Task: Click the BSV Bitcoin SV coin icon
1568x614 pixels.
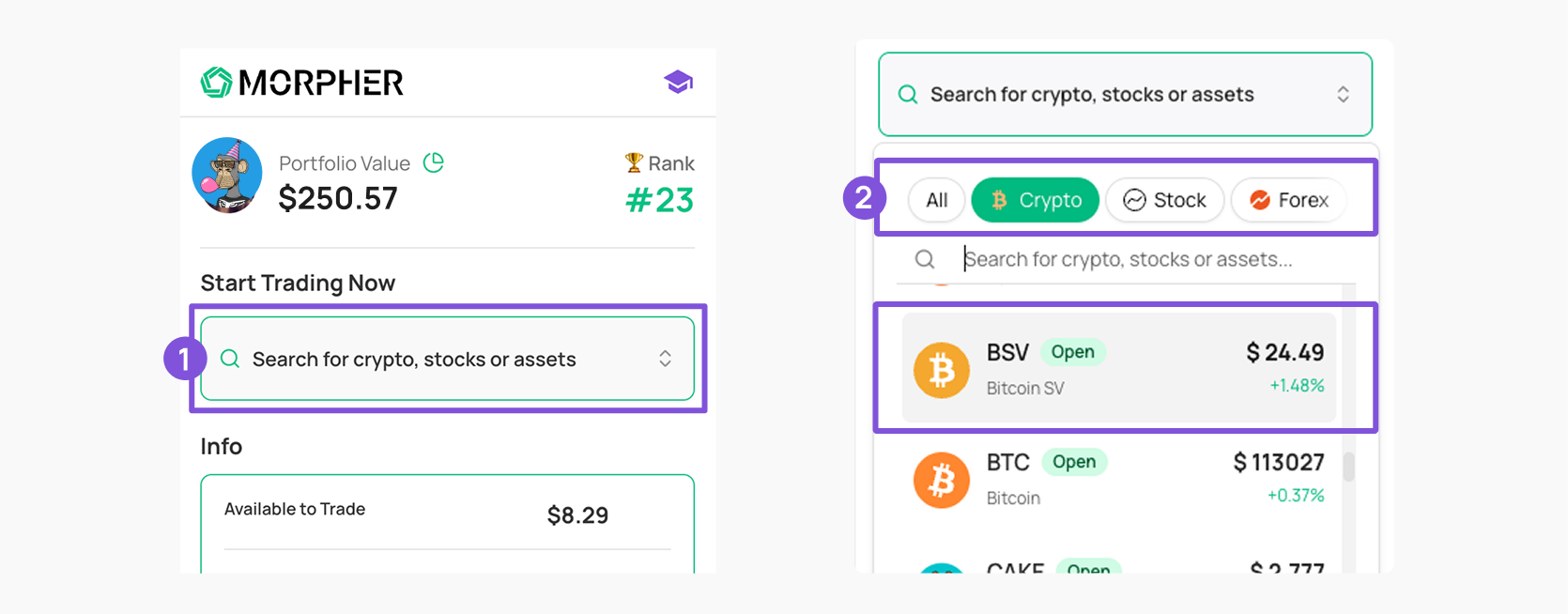Action: 941,370
